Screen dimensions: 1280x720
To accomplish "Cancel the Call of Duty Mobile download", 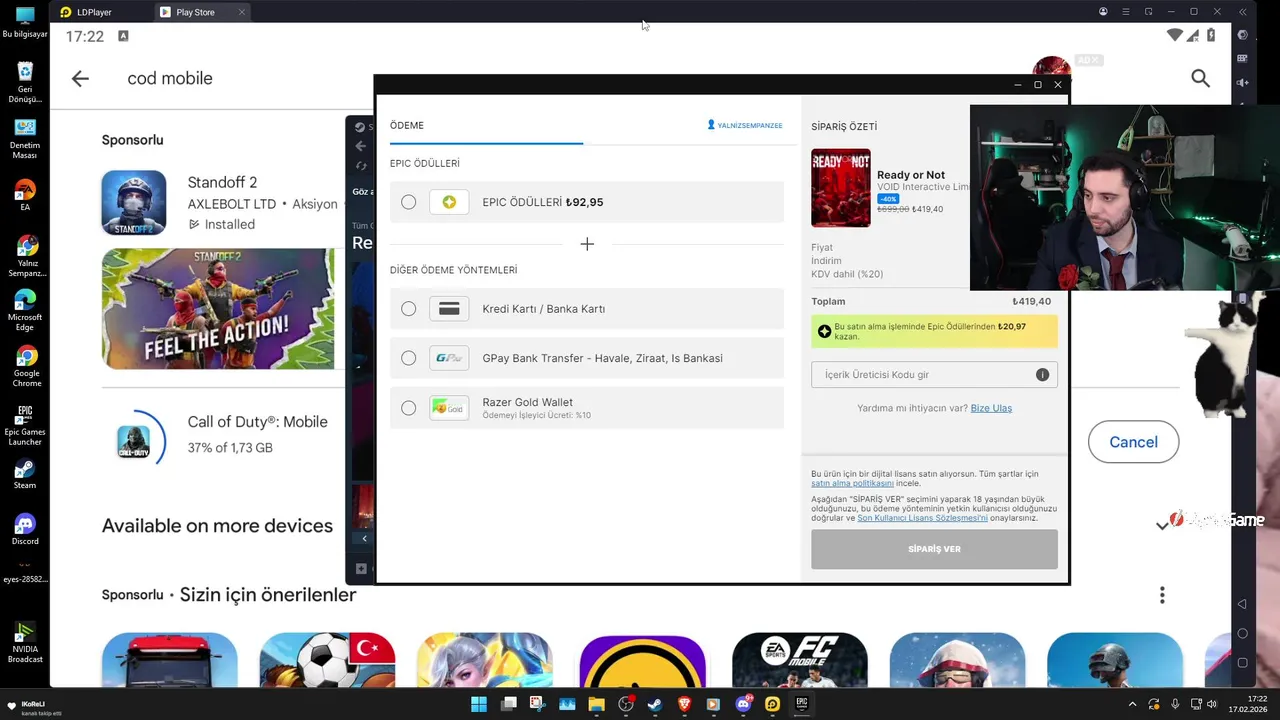I will coord(1133,442).
